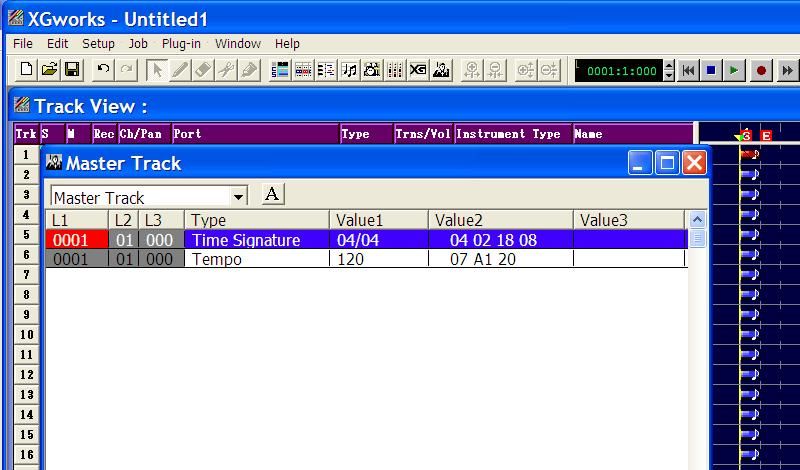Open the Drum window icon
The width and height of the screenshot is (800, 470).
[x=372, y=70]
